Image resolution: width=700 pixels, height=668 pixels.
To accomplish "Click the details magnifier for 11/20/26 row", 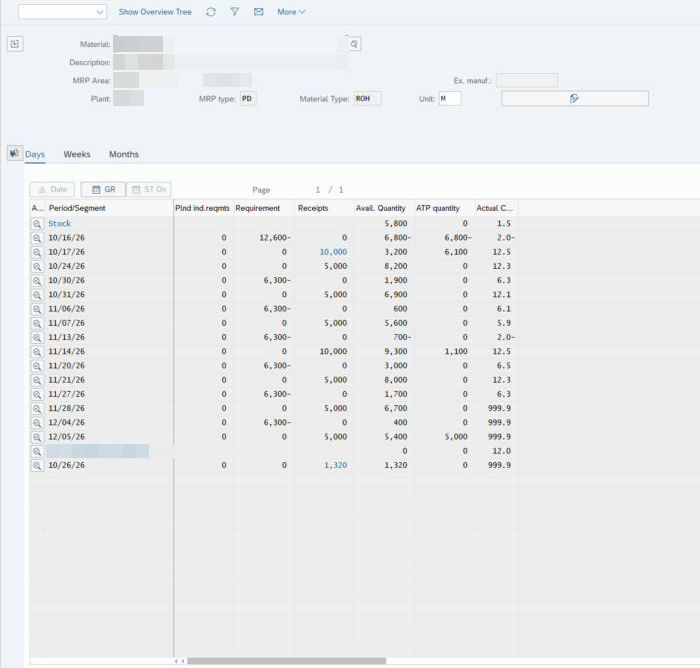I will point(37,366).
